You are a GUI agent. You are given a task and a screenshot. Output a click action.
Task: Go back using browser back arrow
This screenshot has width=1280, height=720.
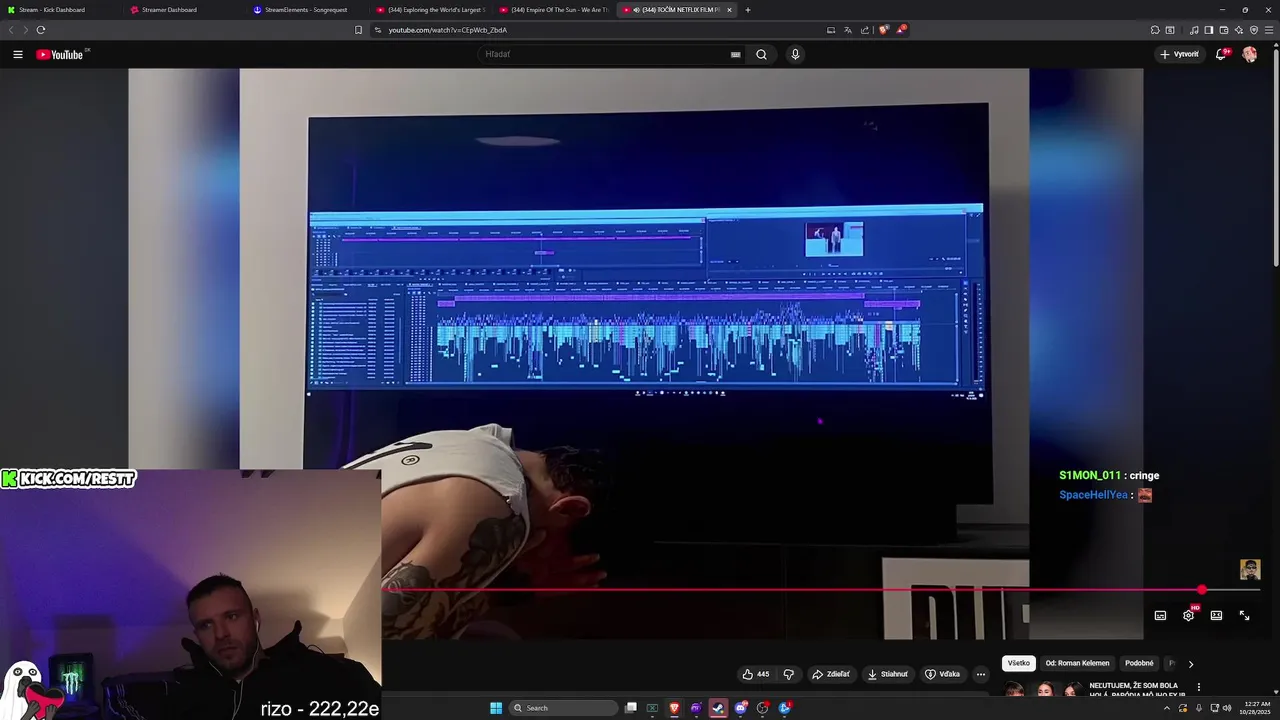pos(12,30)
